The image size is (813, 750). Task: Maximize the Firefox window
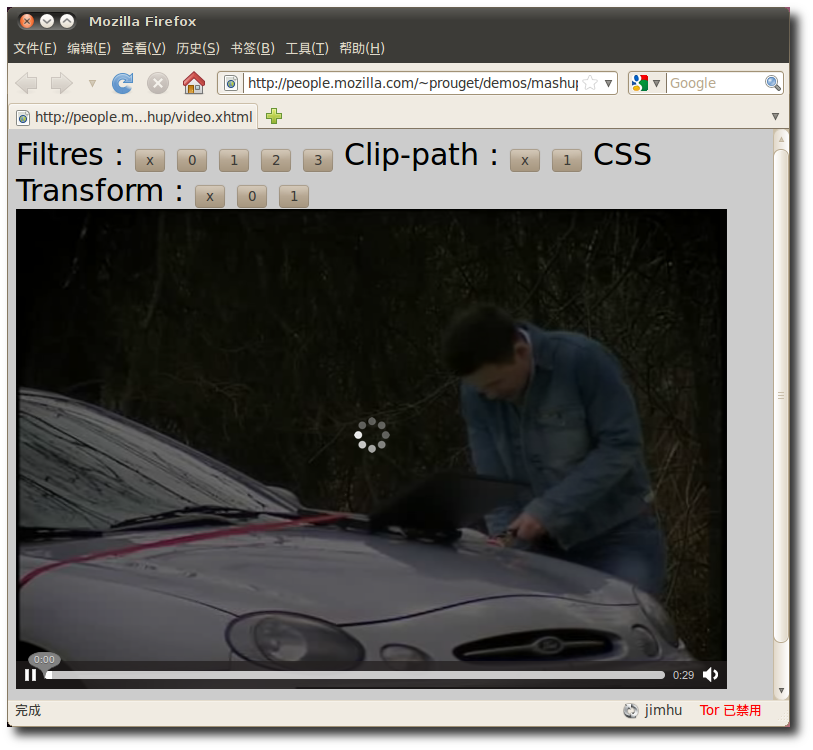pyautogui.click(x=67, y=21)
